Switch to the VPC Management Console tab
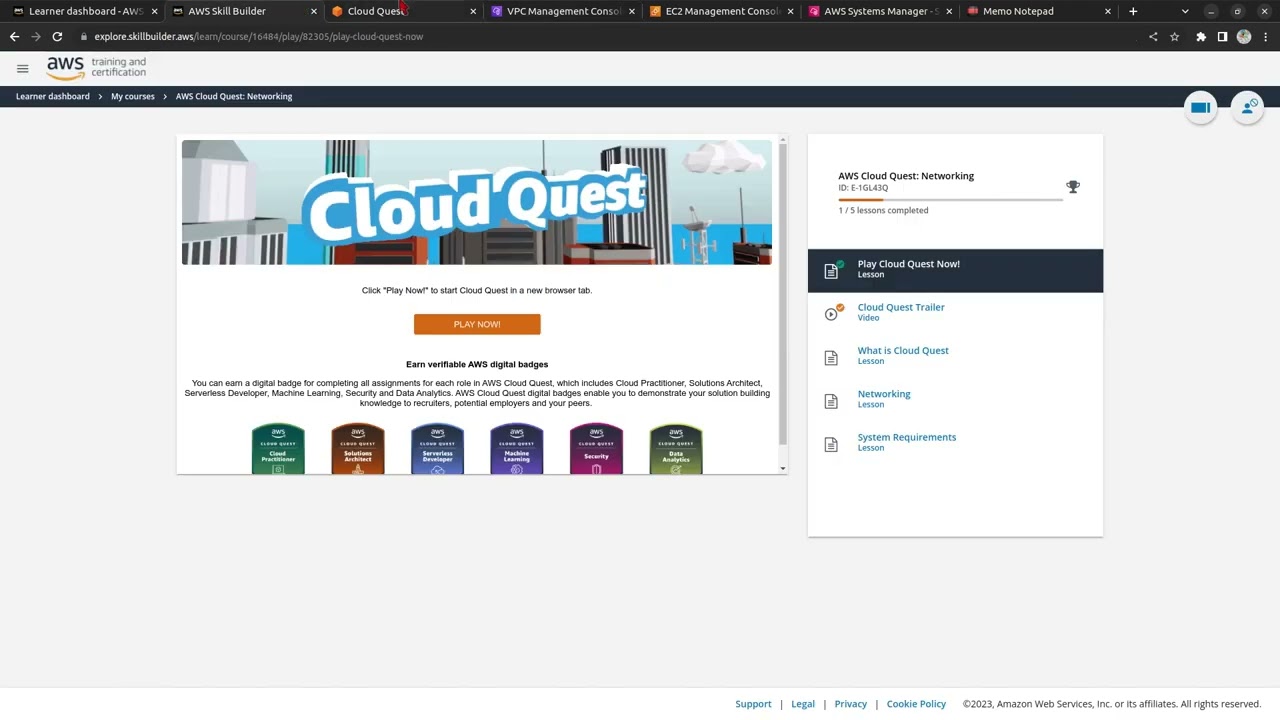 coord(562,11)
